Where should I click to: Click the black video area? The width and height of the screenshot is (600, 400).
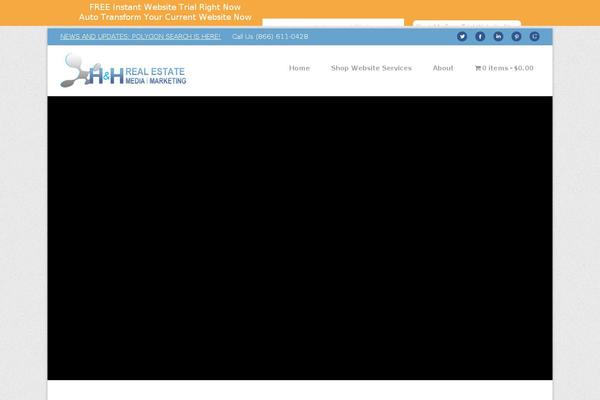300,238
